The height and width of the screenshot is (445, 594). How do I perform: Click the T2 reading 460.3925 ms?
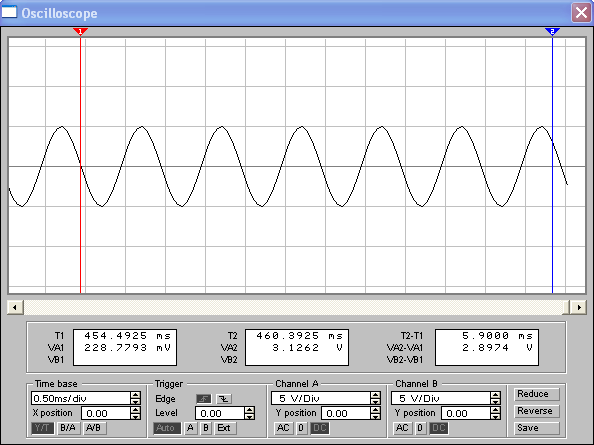coord(300,336)
